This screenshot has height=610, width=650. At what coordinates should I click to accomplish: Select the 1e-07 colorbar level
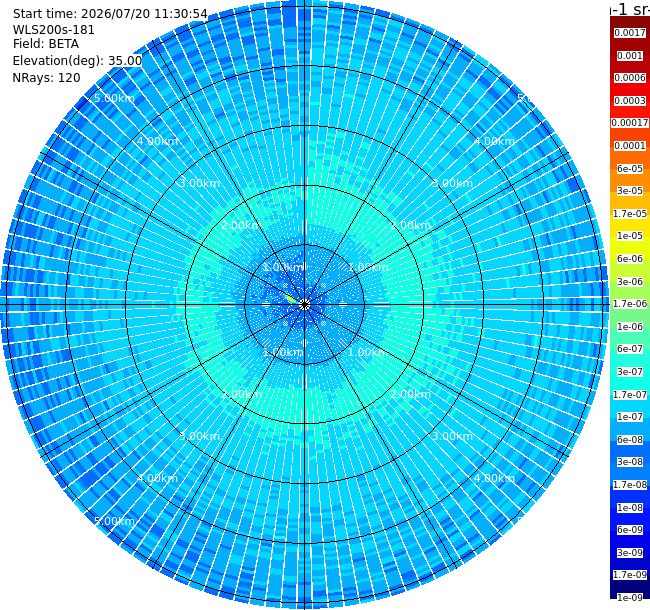tap(630, 417)
